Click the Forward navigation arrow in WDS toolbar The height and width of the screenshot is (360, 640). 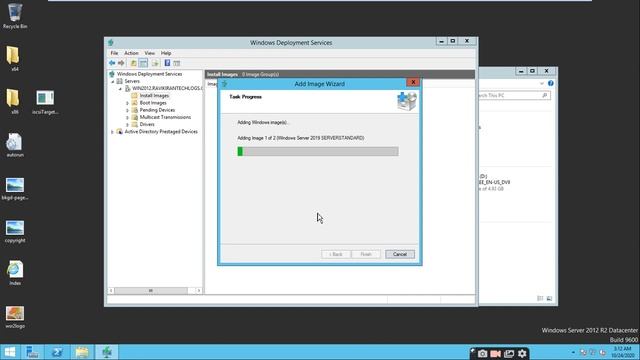point(121,63)
